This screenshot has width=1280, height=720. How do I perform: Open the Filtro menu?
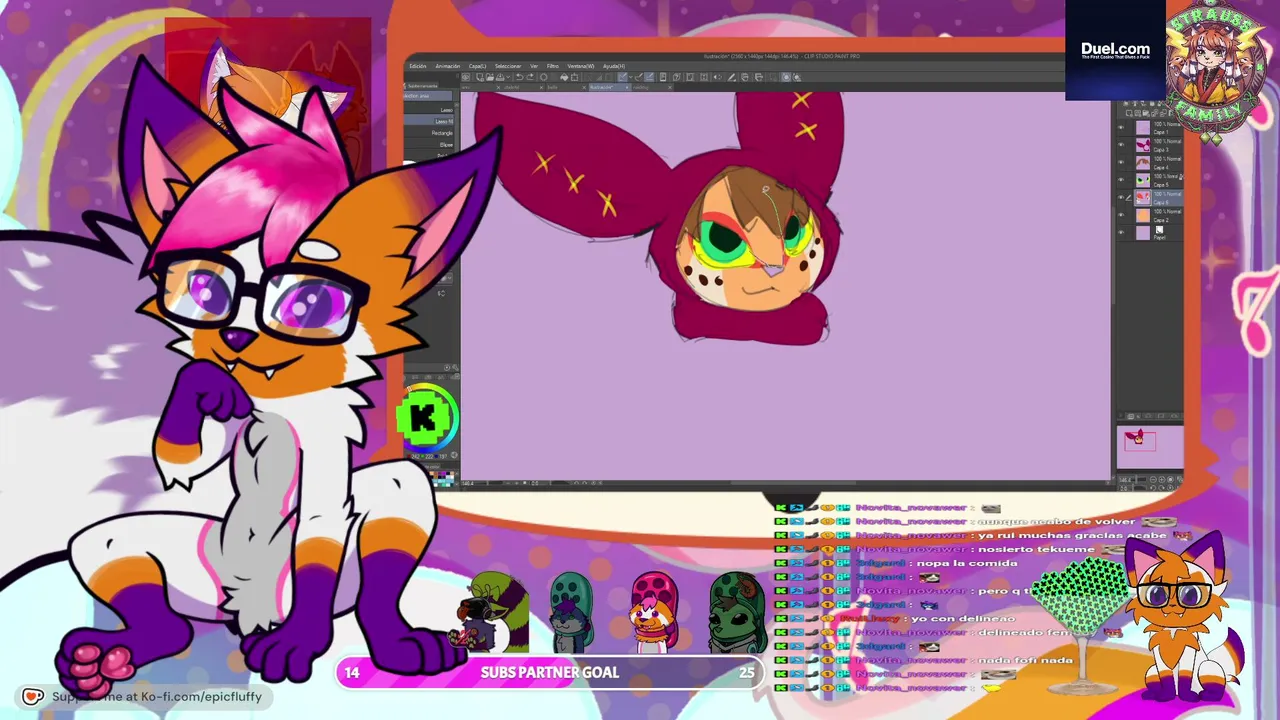pyautogui.click(x=553, y=66)
